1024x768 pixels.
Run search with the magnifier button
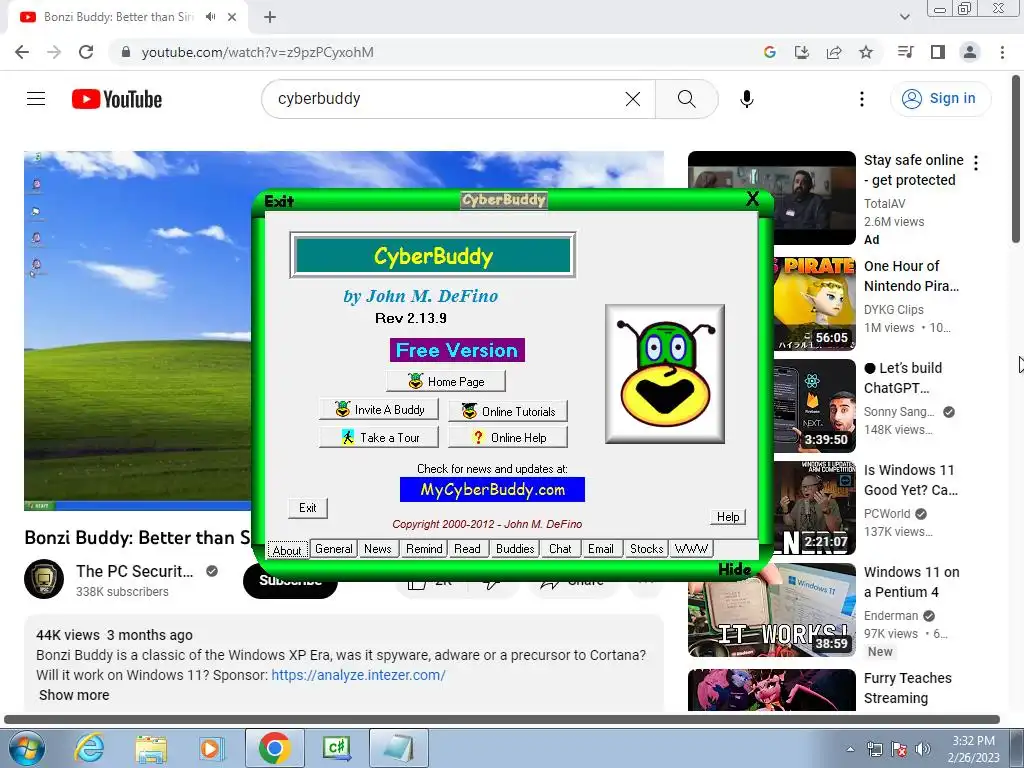[686, 99]
